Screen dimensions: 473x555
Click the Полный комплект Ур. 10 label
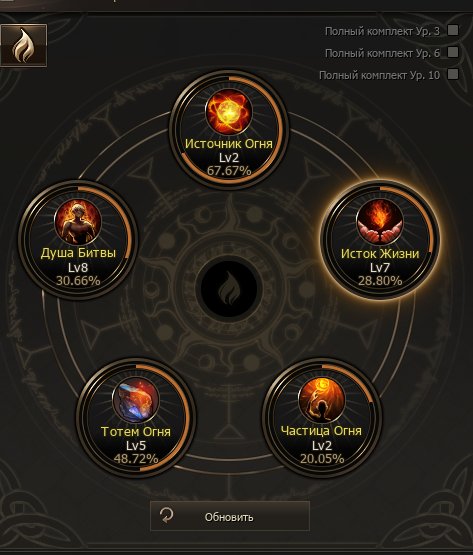click(380, 75)
